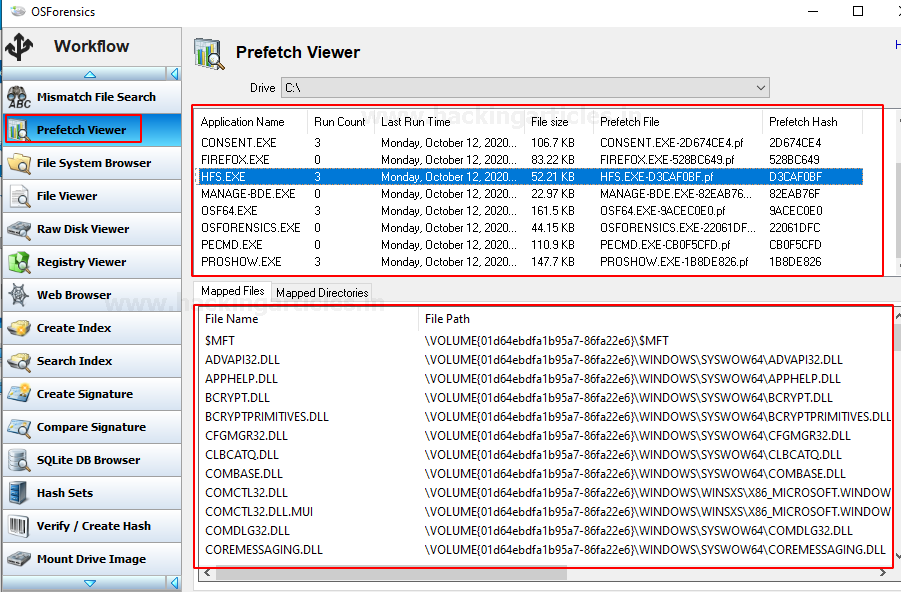Open Mismatch File Search module
Image resolution: width=901 pixels, height=592 pixels.
[92, 97]
